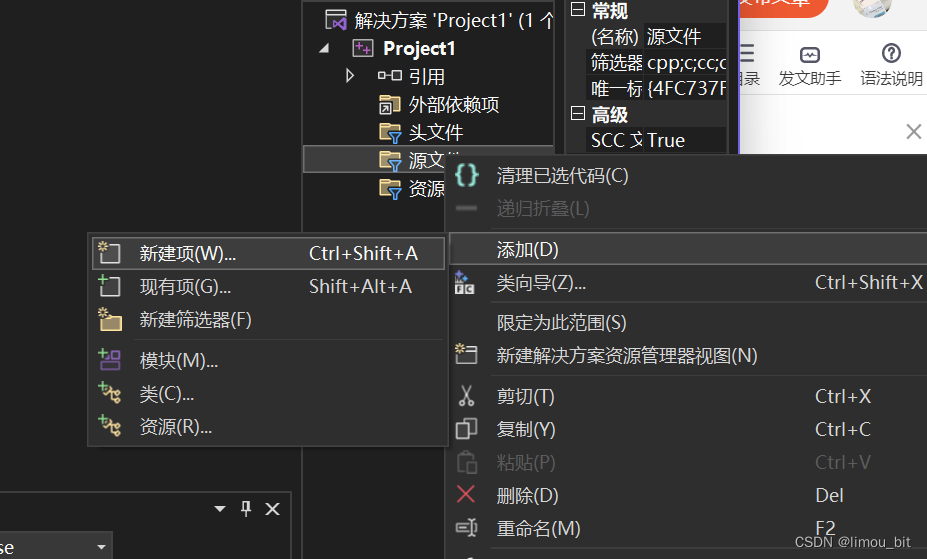Click the new solution explorer view icon

466,353
